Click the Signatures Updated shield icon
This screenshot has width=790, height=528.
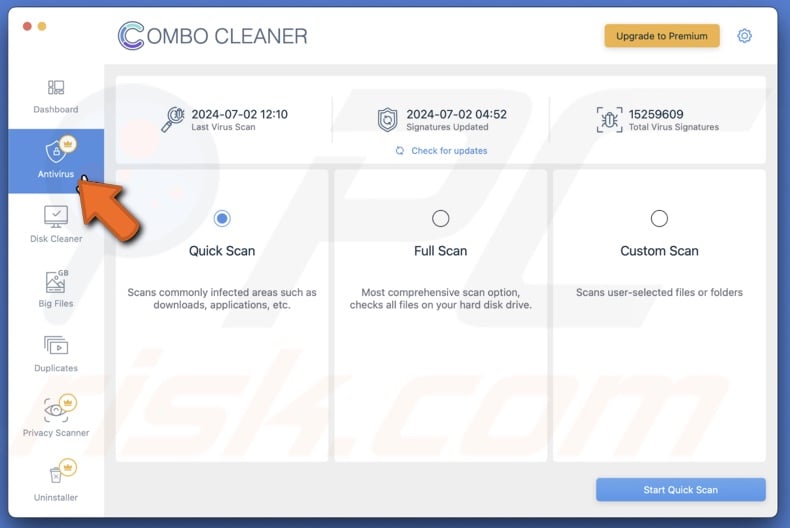pyautogui.click(x=387, y=120)
